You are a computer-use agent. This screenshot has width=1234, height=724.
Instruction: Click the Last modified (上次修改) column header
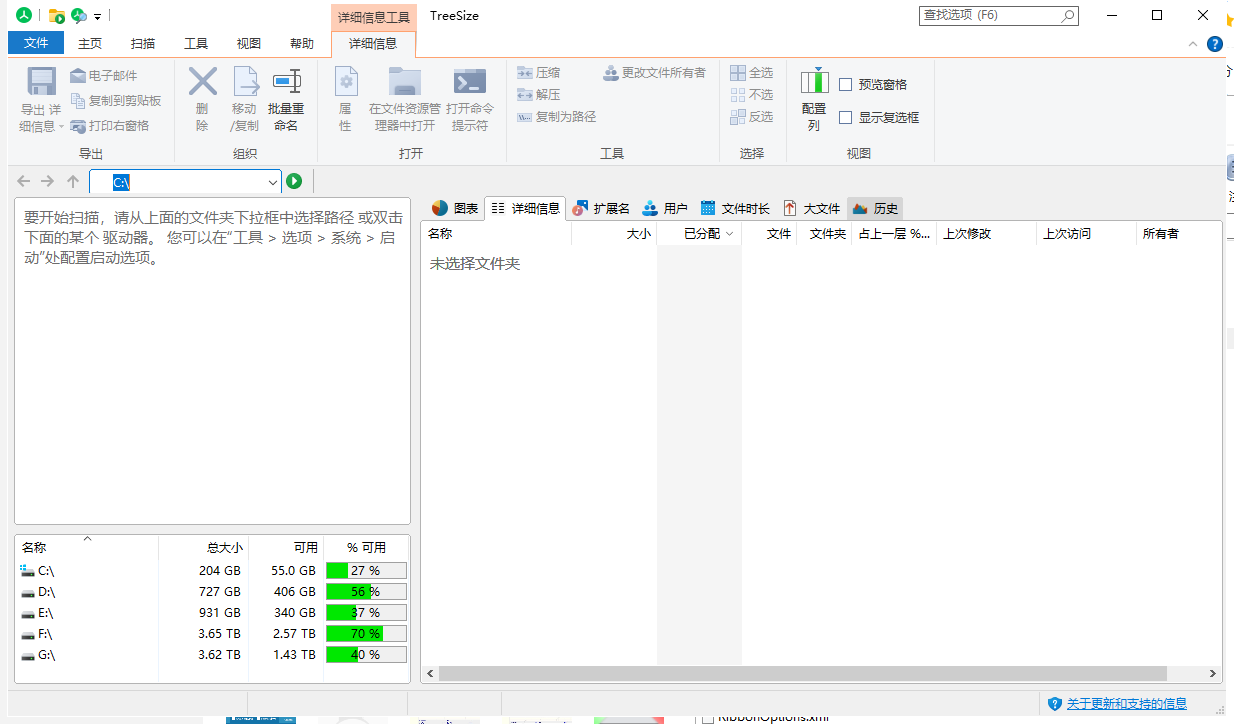click(986, 233)
